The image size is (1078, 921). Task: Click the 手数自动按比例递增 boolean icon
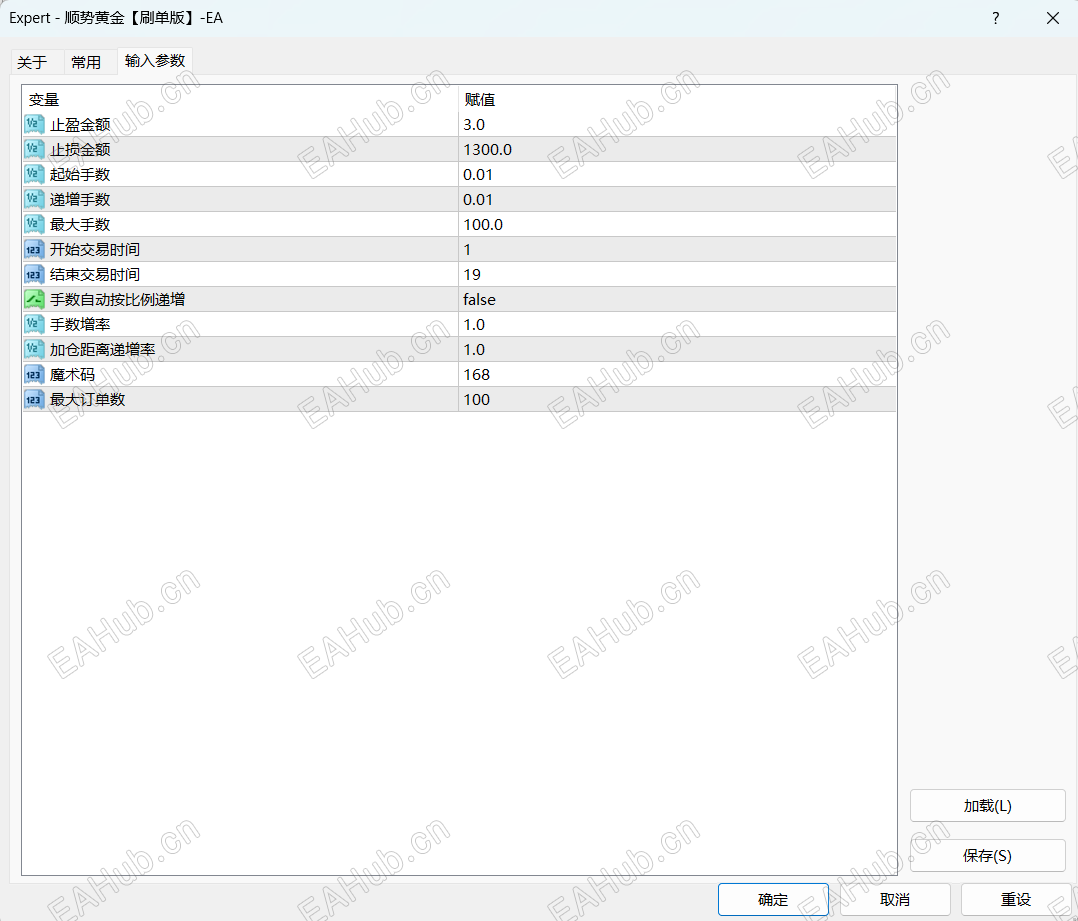click(x=32, y=299)
